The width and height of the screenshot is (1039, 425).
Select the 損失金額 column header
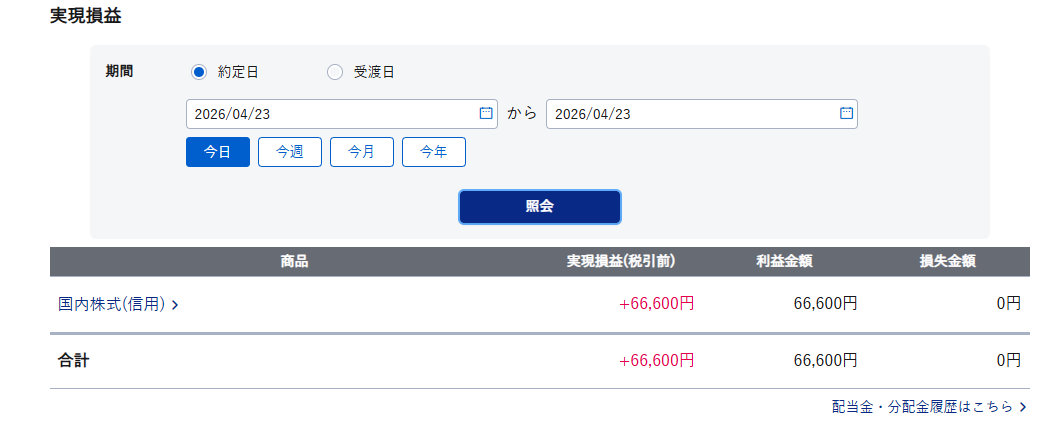click(947, 262)
